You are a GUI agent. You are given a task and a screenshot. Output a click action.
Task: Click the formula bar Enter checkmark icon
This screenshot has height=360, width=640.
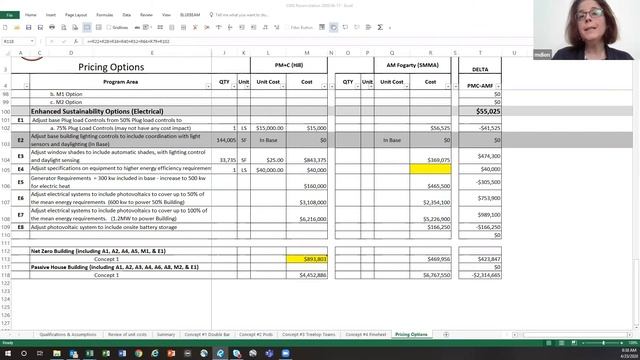pos(64,41)
